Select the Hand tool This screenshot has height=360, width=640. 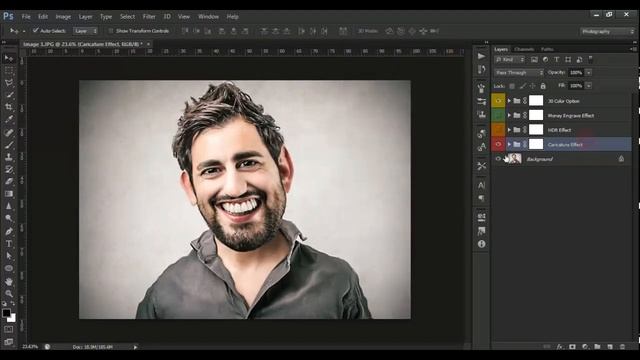tap(9, 282)
